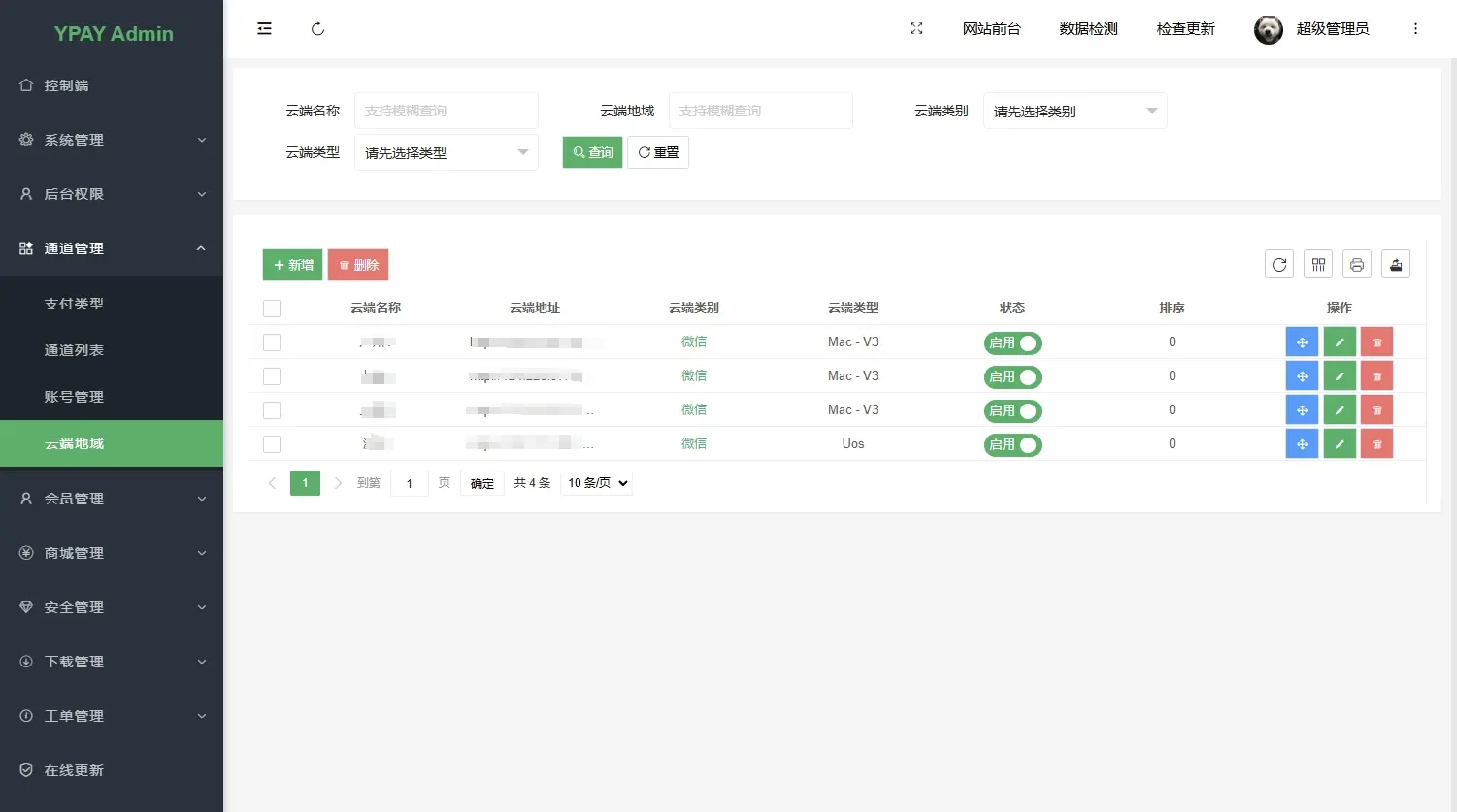Click the green 查询 search button
Viewport: 1457px width, 812px height.
point(592,152)
